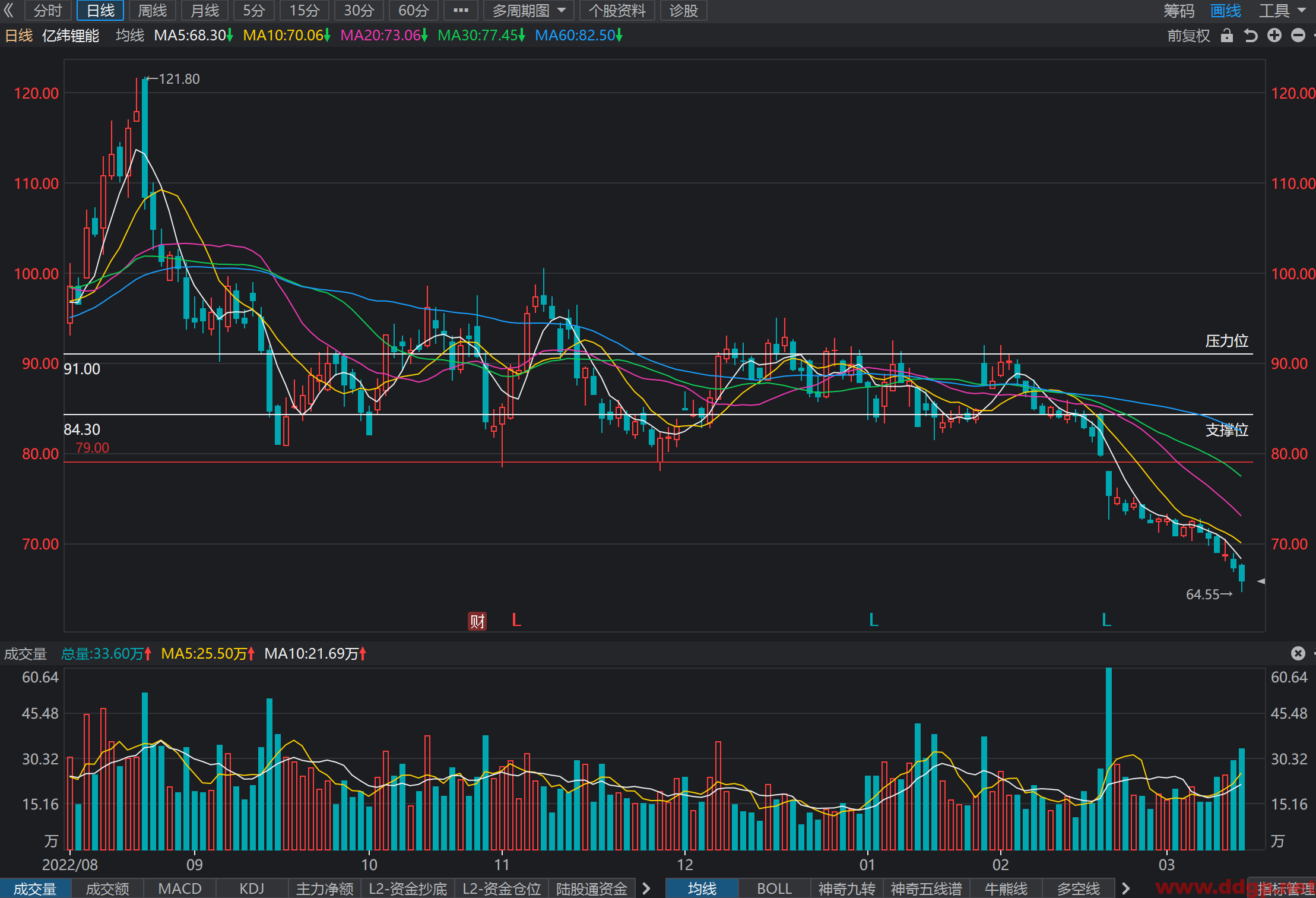
Task: Zoom in with the plus circle icon
Action: (x=1274, y=36)
